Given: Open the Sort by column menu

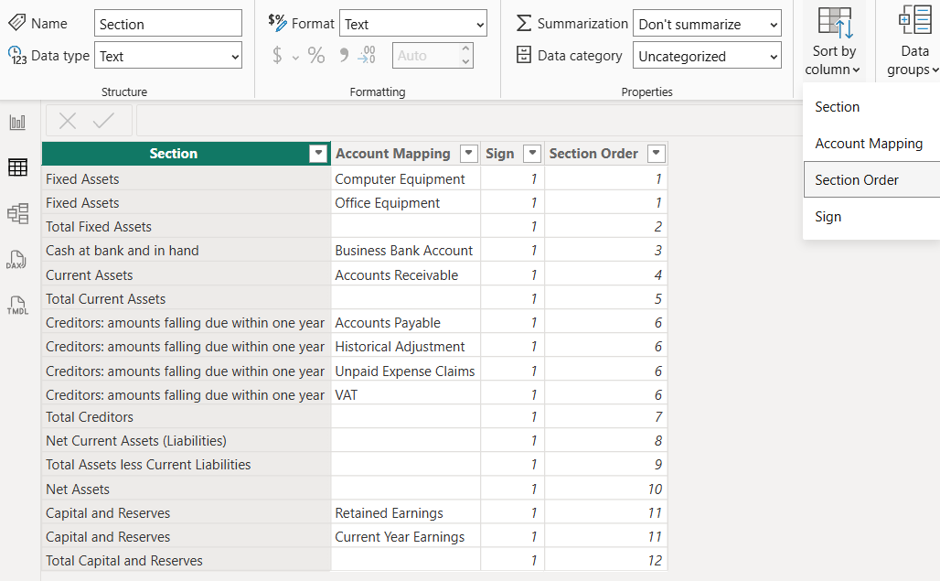Looking at the screenshot, I should (x=833, y=41).
